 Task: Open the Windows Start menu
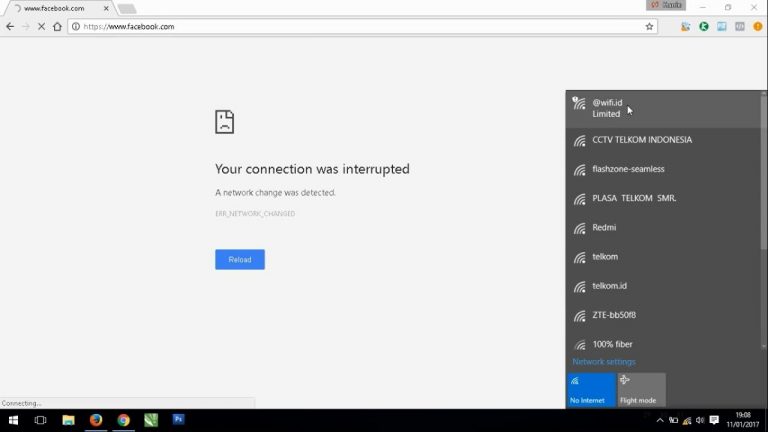click(13, 420)
